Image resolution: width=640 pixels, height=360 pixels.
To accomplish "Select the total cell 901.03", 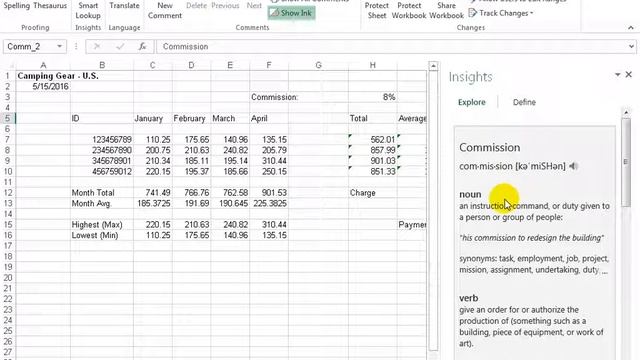I will coord(373,161).
